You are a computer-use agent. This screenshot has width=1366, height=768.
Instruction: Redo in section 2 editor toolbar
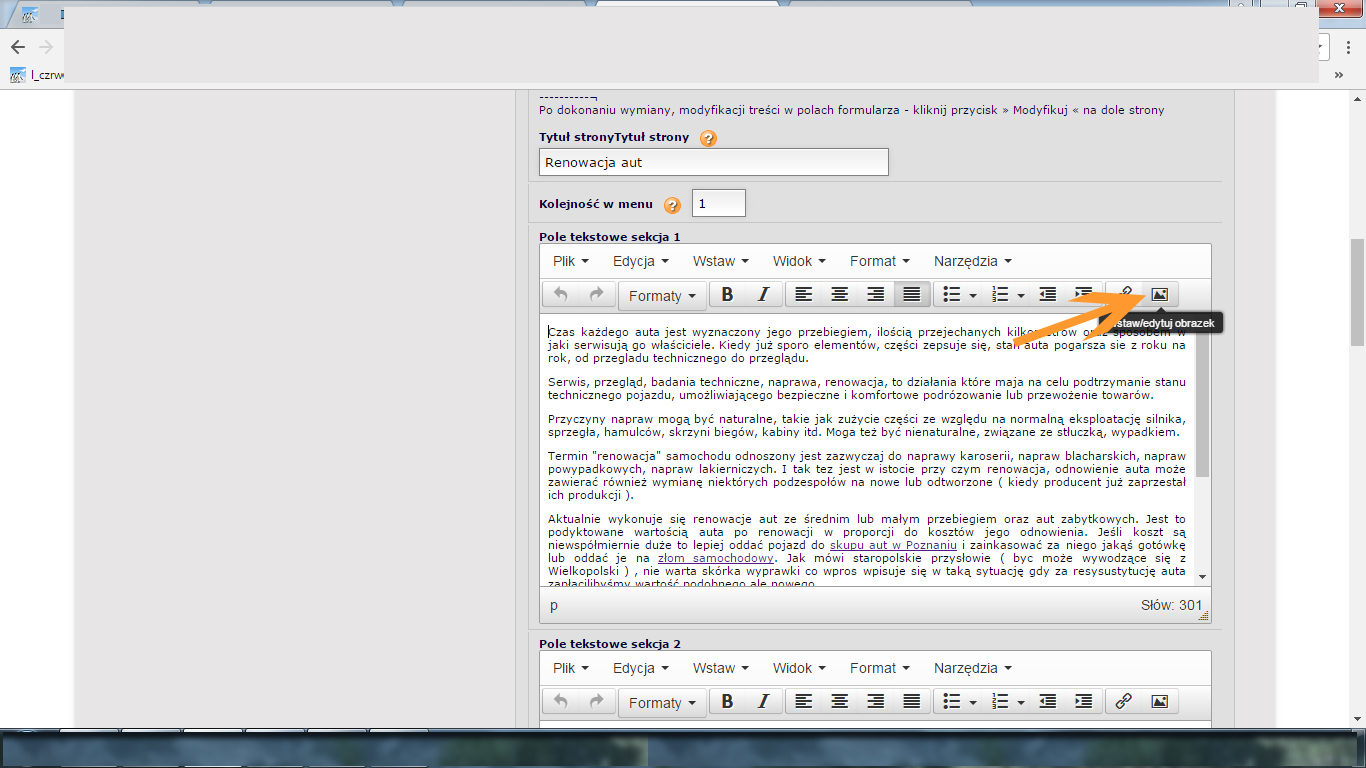[x=596, y=702]
